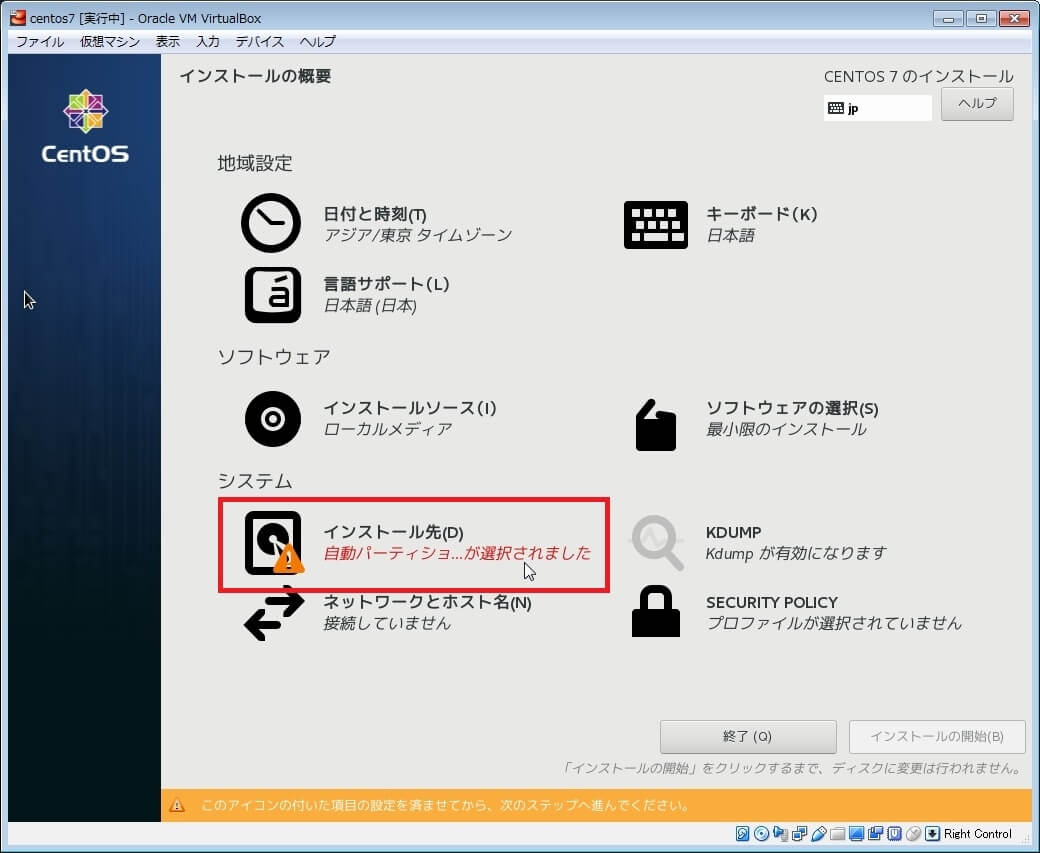This screenshot has width=1040, height=853.
Task: Open the デバイス menu
Action: (260, 41)
